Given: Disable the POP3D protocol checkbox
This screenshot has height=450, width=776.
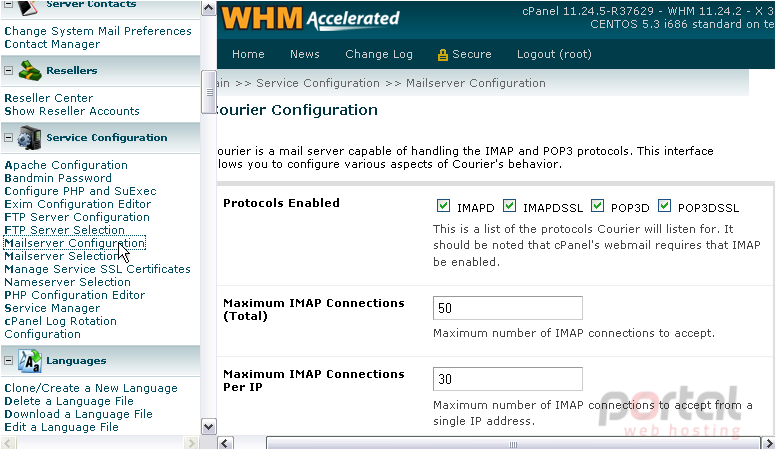Looking at the screenshot, I should coord(597,205).
